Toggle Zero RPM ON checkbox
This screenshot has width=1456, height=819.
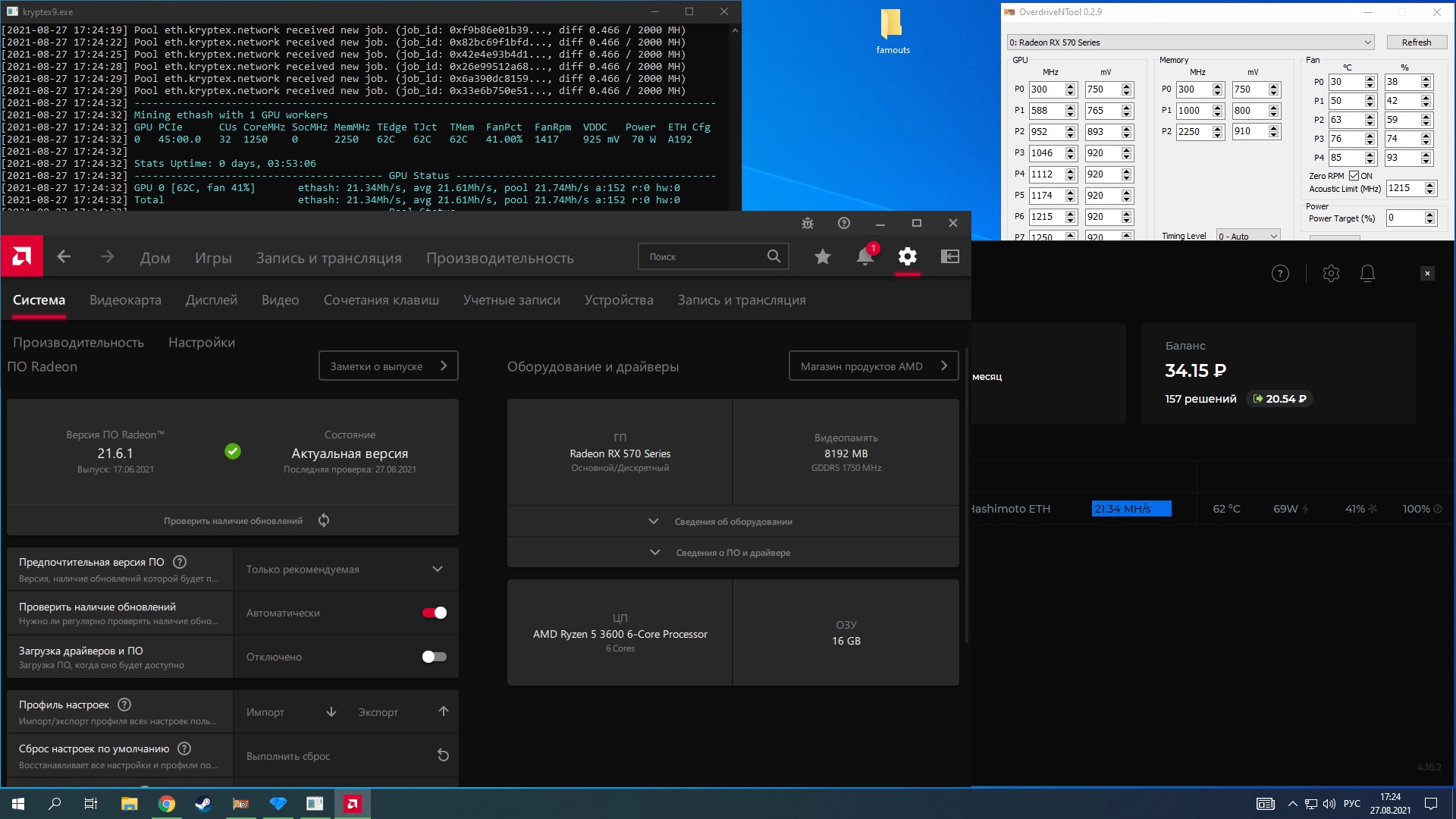point(1354,176)
